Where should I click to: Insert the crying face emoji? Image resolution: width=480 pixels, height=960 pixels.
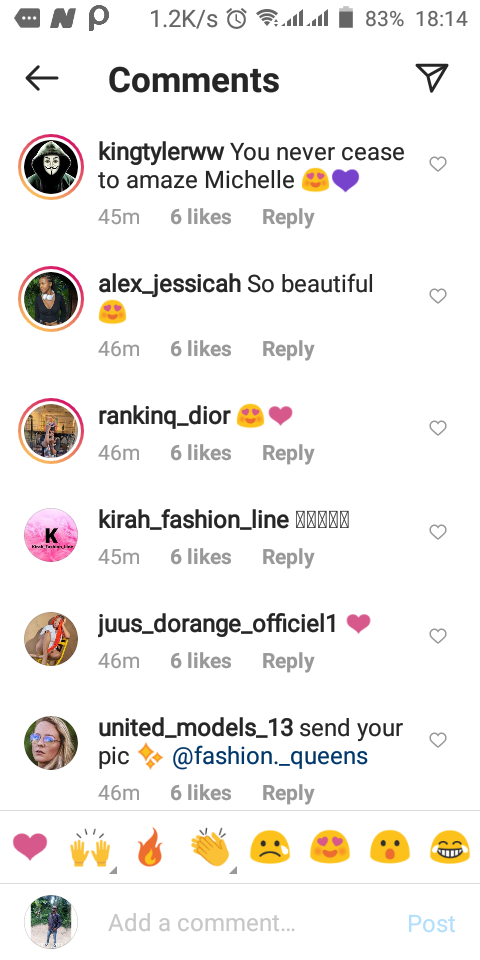[x=270, y=848]
